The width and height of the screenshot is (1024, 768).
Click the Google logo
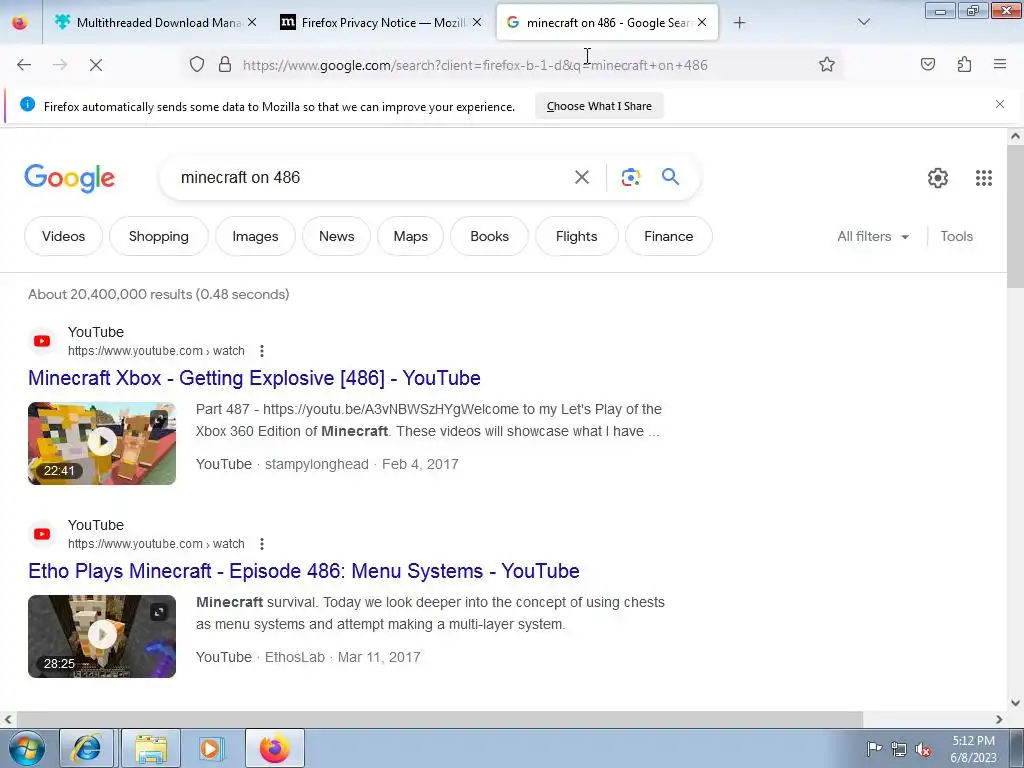pyautogui.click(x=70, y=178)
